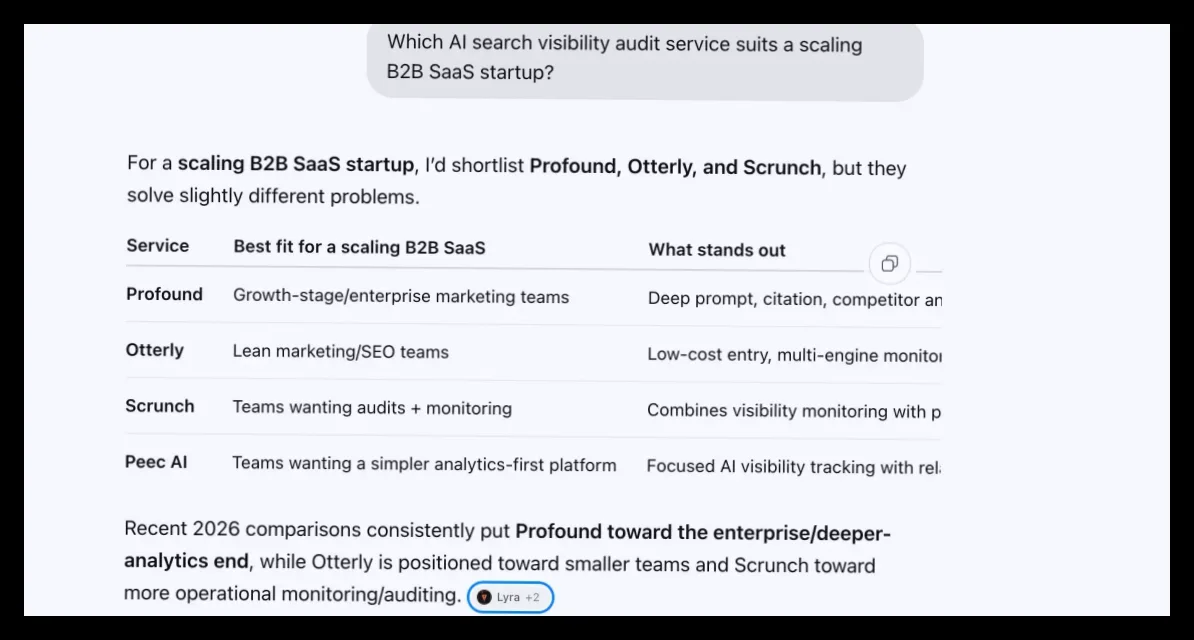Screen dimensions: 1194x640
Task: Click Combines visibility monitoring cell
Action: [x=794, y=411]
